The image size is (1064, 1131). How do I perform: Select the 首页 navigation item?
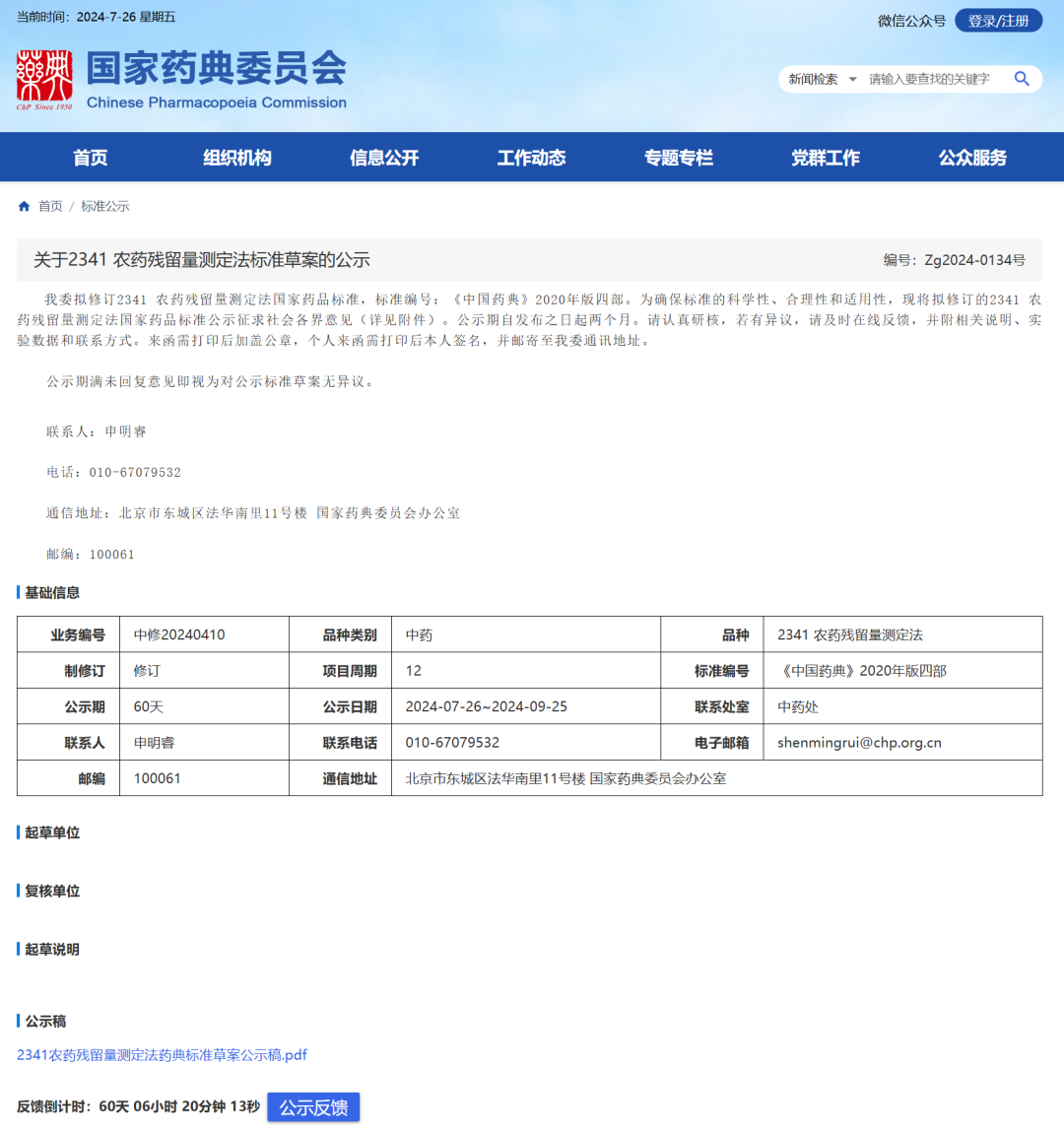point(89,157)
